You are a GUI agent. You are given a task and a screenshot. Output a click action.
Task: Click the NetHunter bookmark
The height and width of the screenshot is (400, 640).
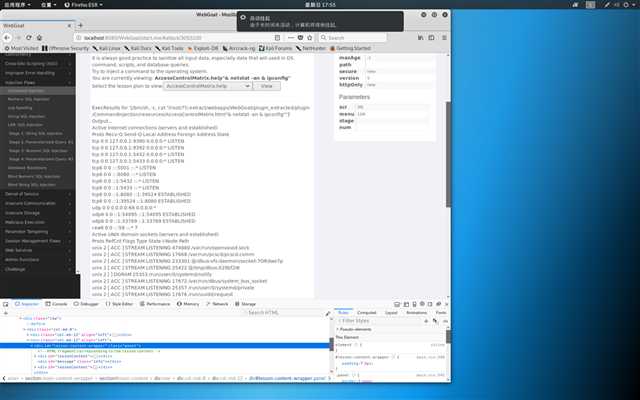tap(311, 48)
